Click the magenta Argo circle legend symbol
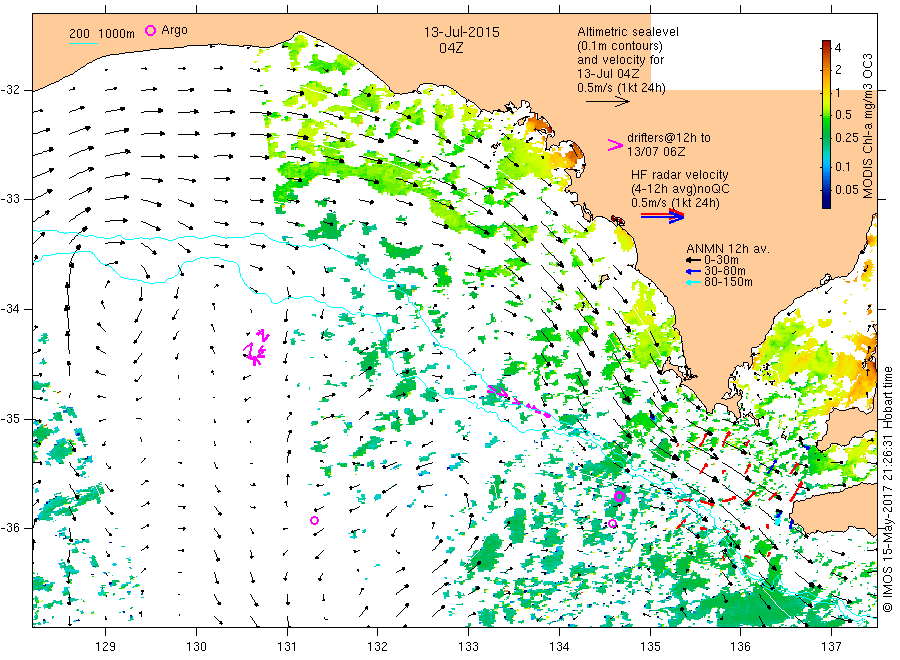Viewport: 900px width, 660px height. pos(150,30)
